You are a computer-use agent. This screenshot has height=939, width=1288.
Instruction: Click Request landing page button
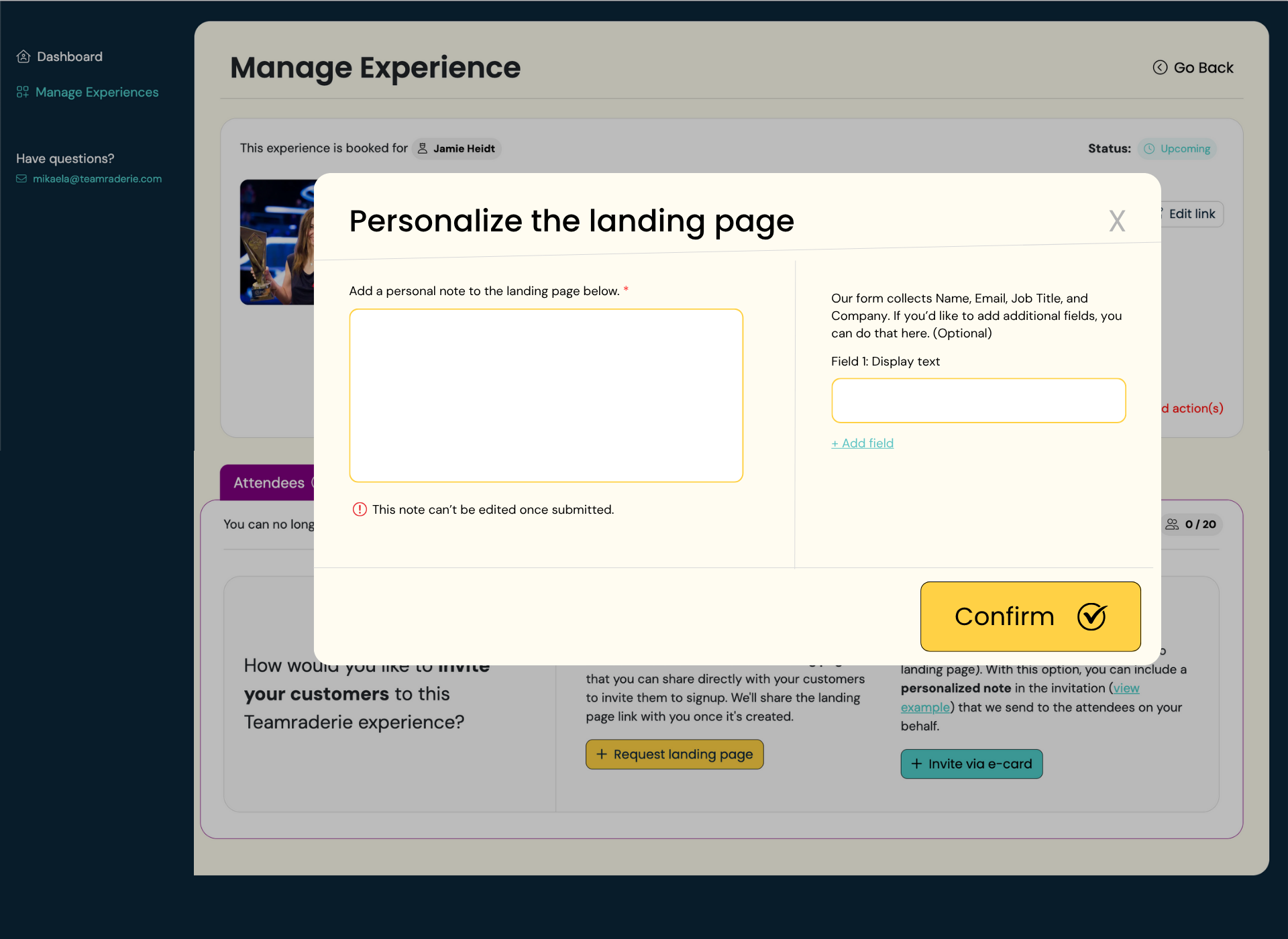click(x=674, y=755)
